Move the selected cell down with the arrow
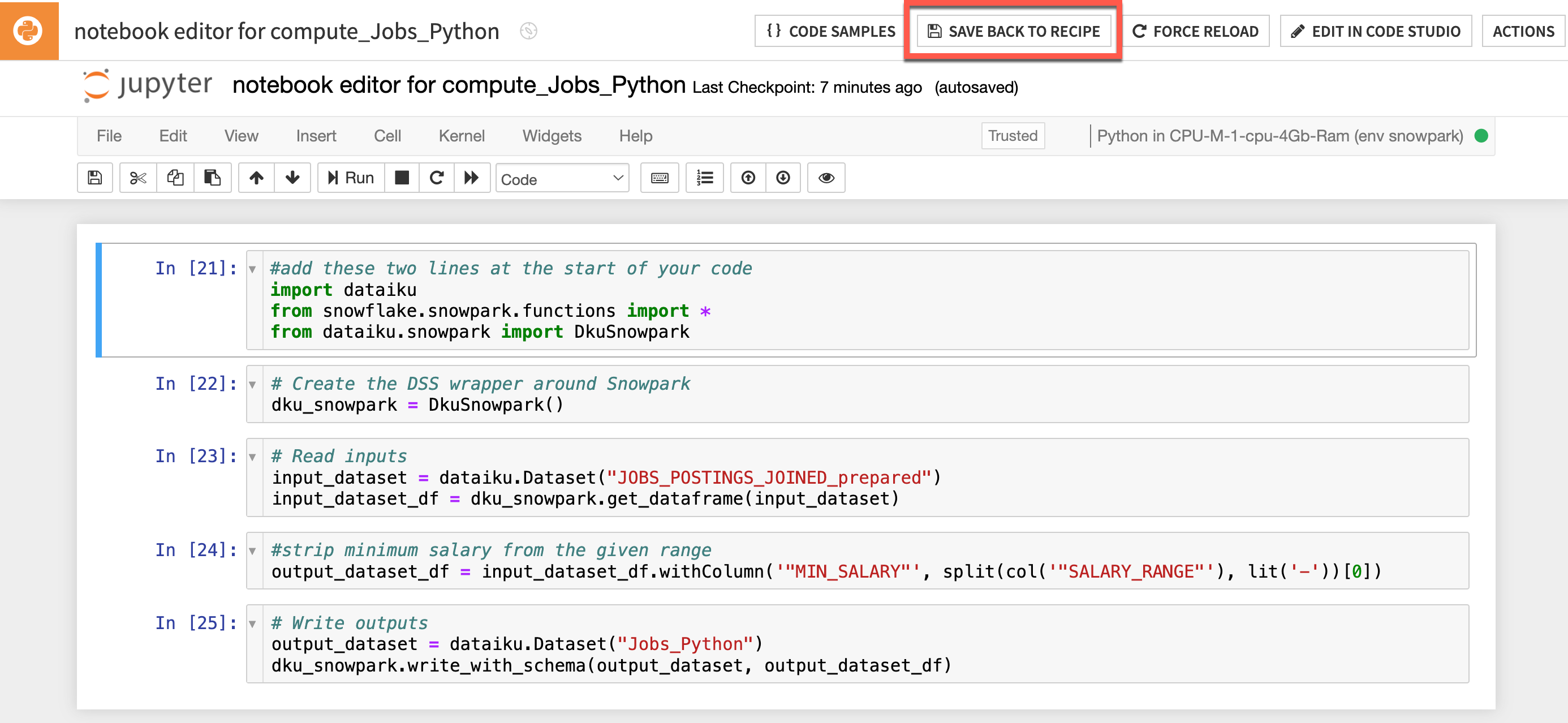Viewport: 1568px width, 723px height. point(292,178)
